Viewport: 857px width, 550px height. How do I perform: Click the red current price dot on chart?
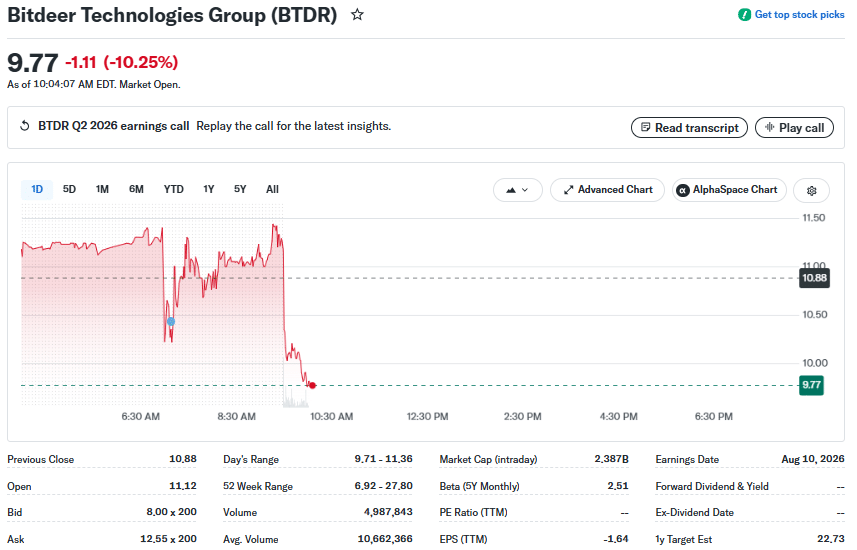[312, 385]
